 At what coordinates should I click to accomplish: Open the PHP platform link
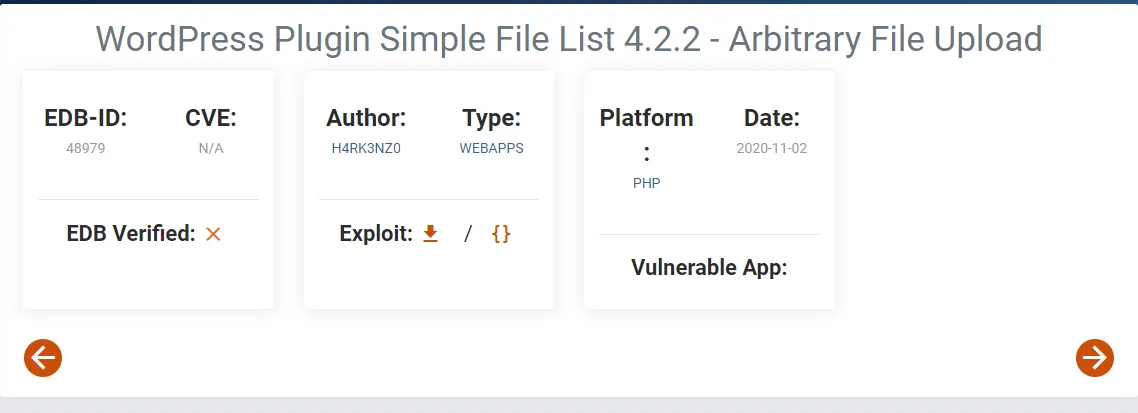point(647,184)
